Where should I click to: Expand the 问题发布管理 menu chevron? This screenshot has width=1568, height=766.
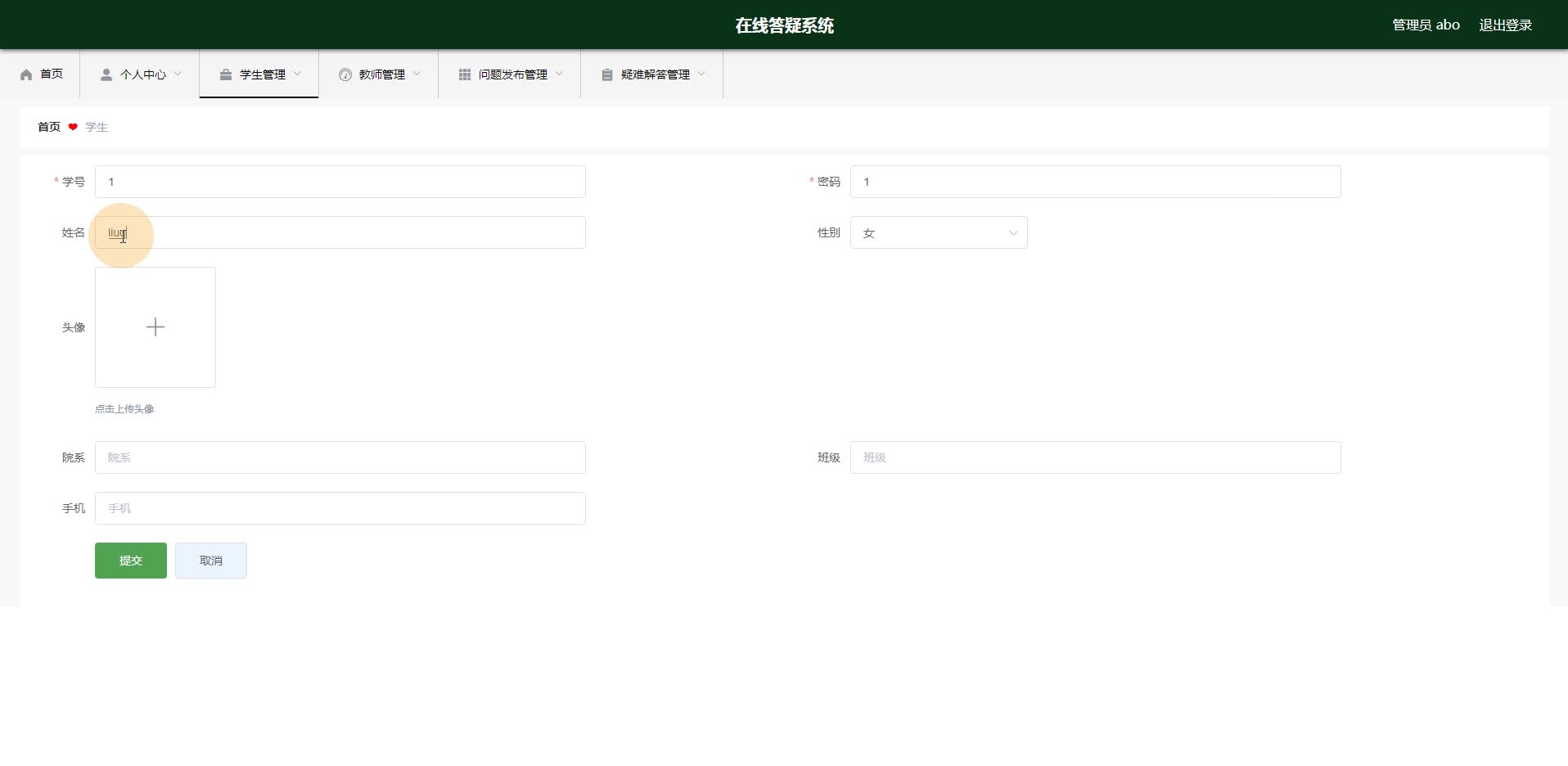[x=559, y=74]
